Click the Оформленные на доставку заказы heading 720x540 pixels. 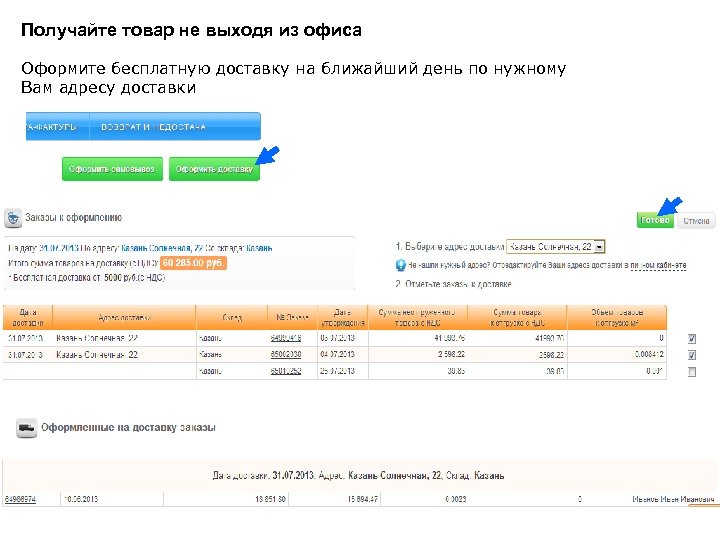coord(128,428)
